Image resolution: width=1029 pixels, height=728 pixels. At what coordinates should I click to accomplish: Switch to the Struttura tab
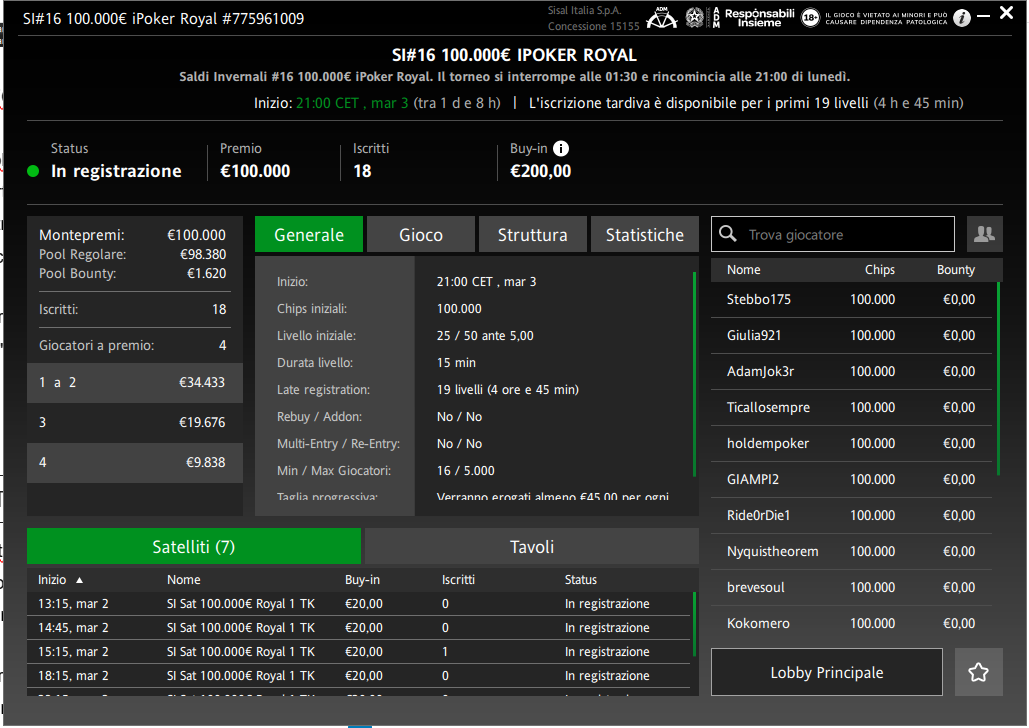[532, 235]
